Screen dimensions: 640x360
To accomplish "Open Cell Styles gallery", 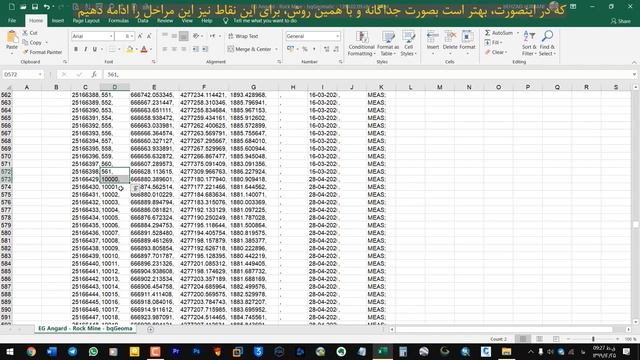I will tap(408, 43).
